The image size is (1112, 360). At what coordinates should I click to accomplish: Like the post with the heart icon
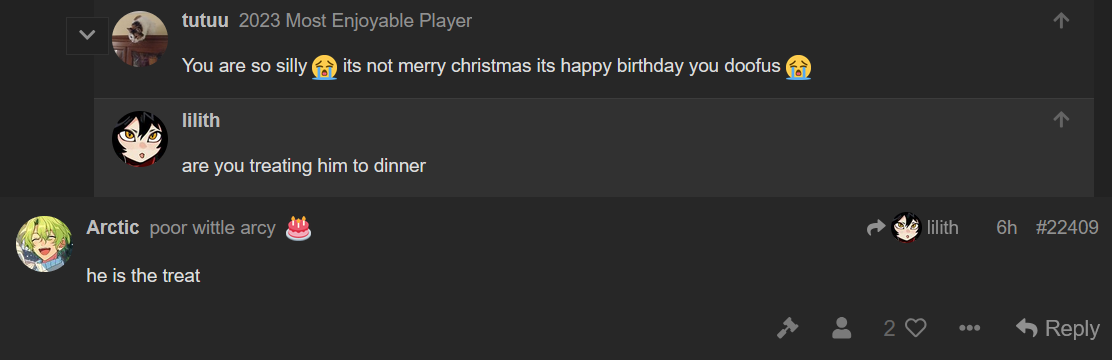pyautogui.click(x=916, y=328)
